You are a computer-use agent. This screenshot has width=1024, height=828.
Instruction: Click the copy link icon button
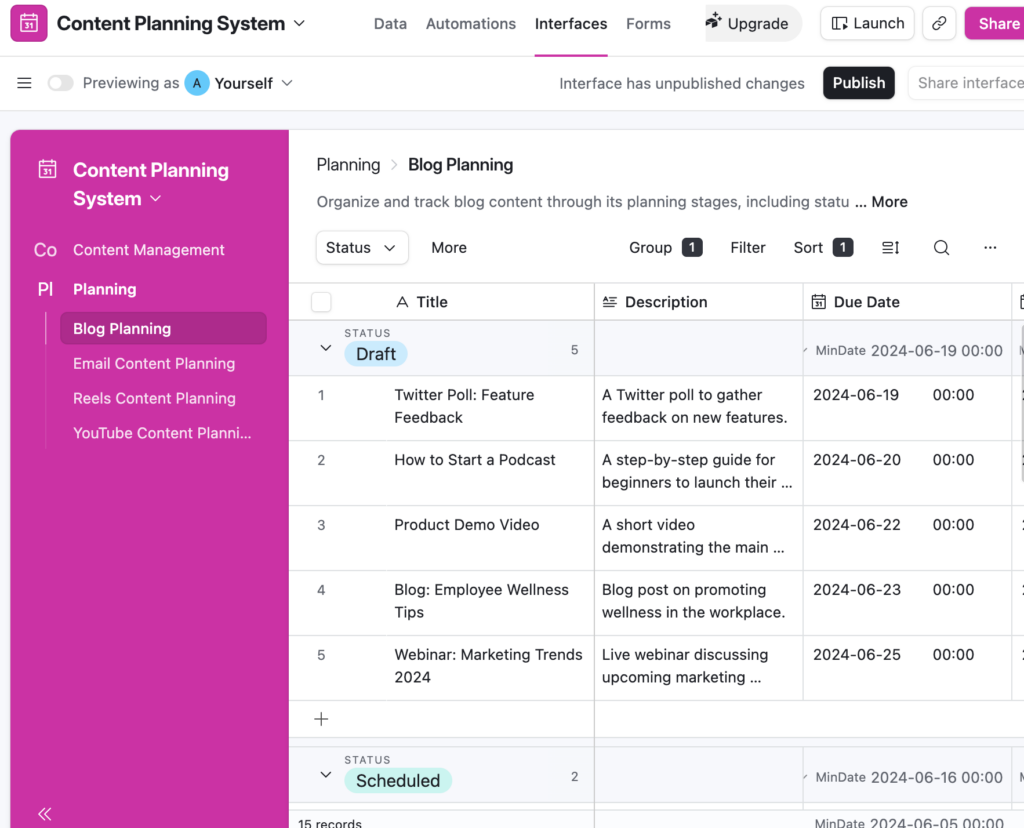[938, 24]
